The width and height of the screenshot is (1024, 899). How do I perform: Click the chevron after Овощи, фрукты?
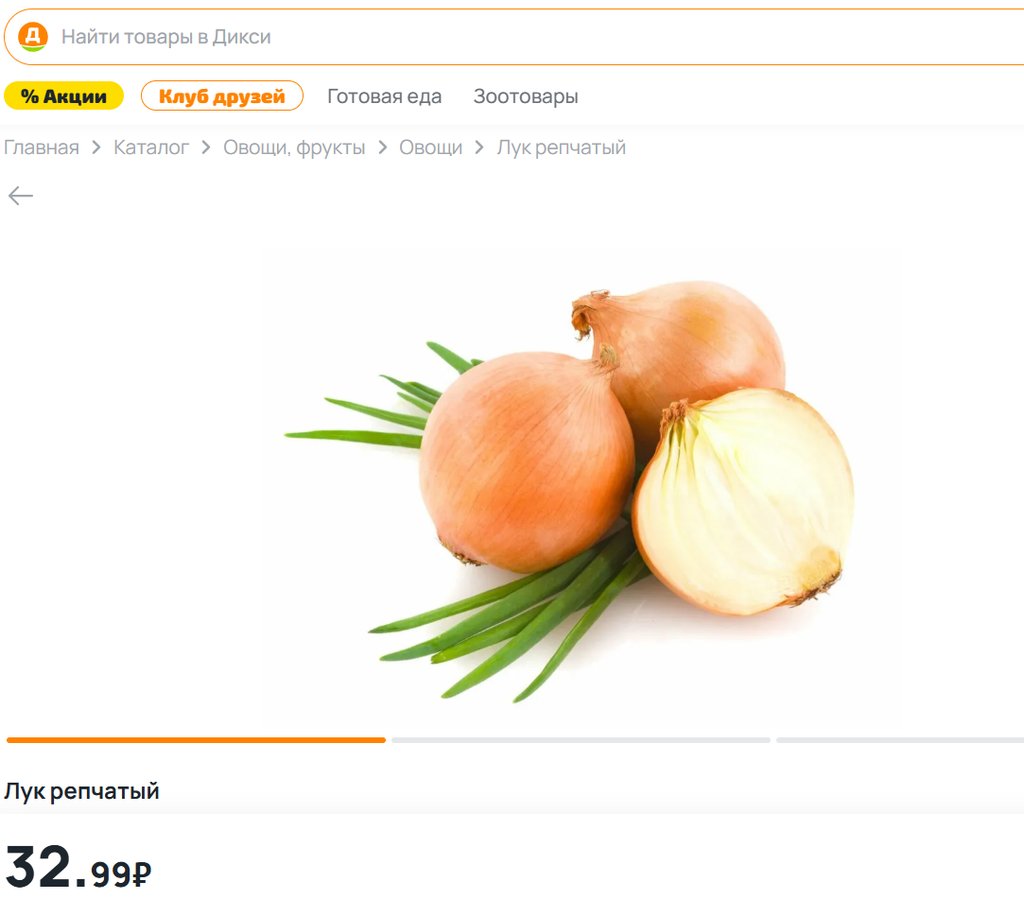pyautogui.click(x=383, y=148)
